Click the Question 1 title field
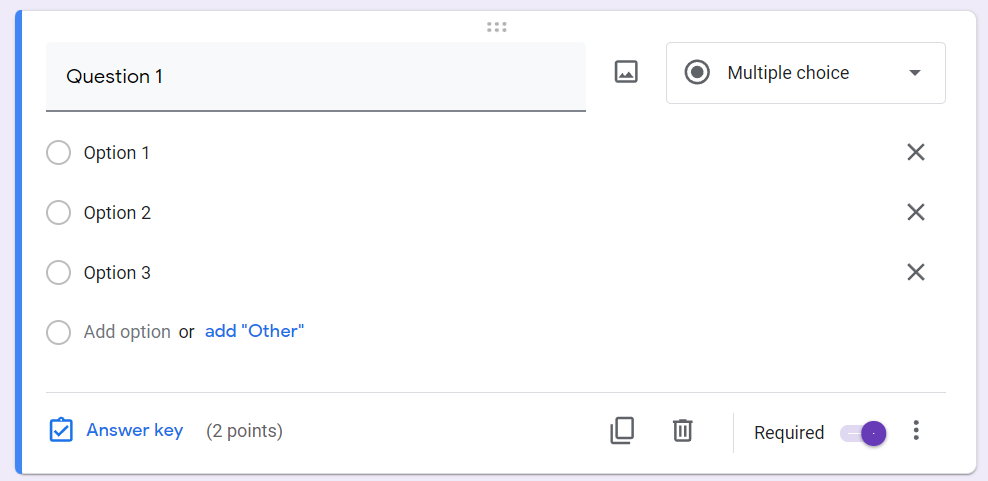 [315, 76]
